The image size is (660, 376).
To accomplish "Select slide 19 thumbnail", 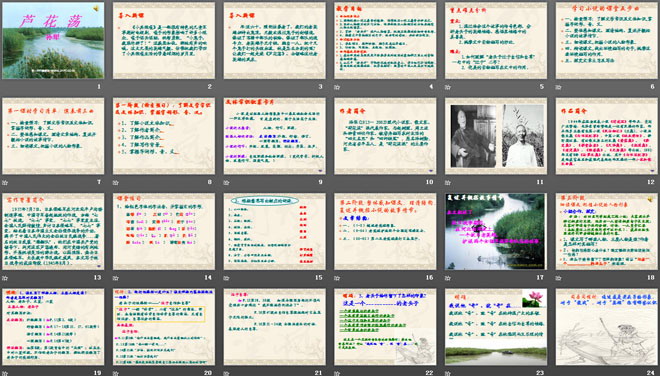I will point(53,327).
